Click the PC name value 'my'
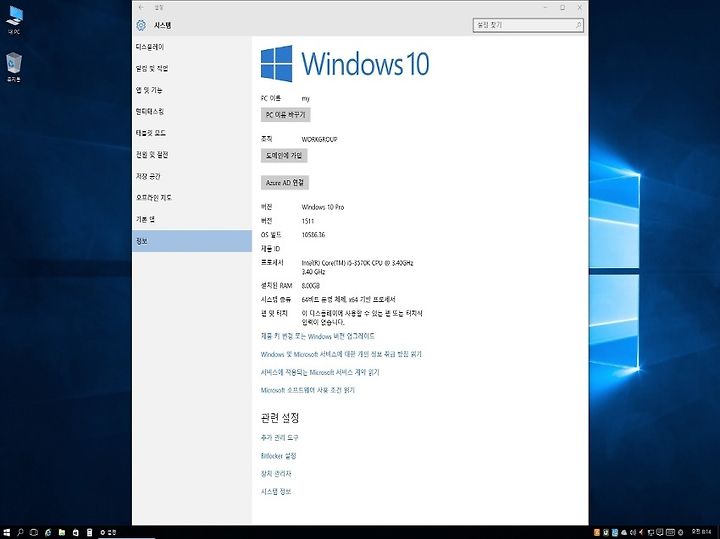This screenshot has width=720, height=539. [x=305, y=99]
